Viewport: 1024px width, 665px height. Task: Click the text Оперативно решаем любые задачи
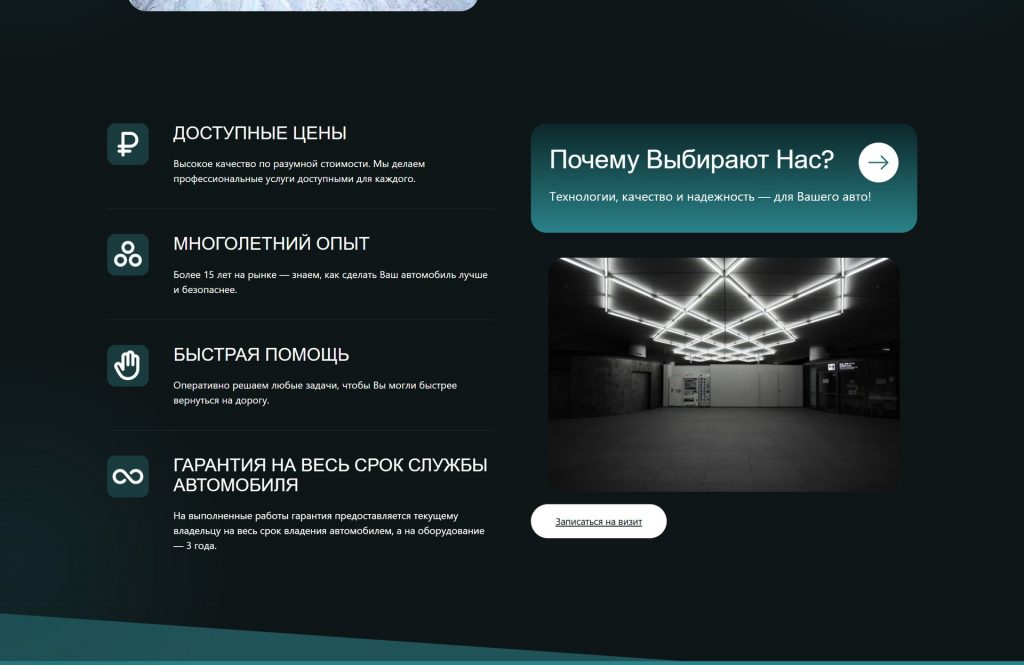tap(315, 393)
